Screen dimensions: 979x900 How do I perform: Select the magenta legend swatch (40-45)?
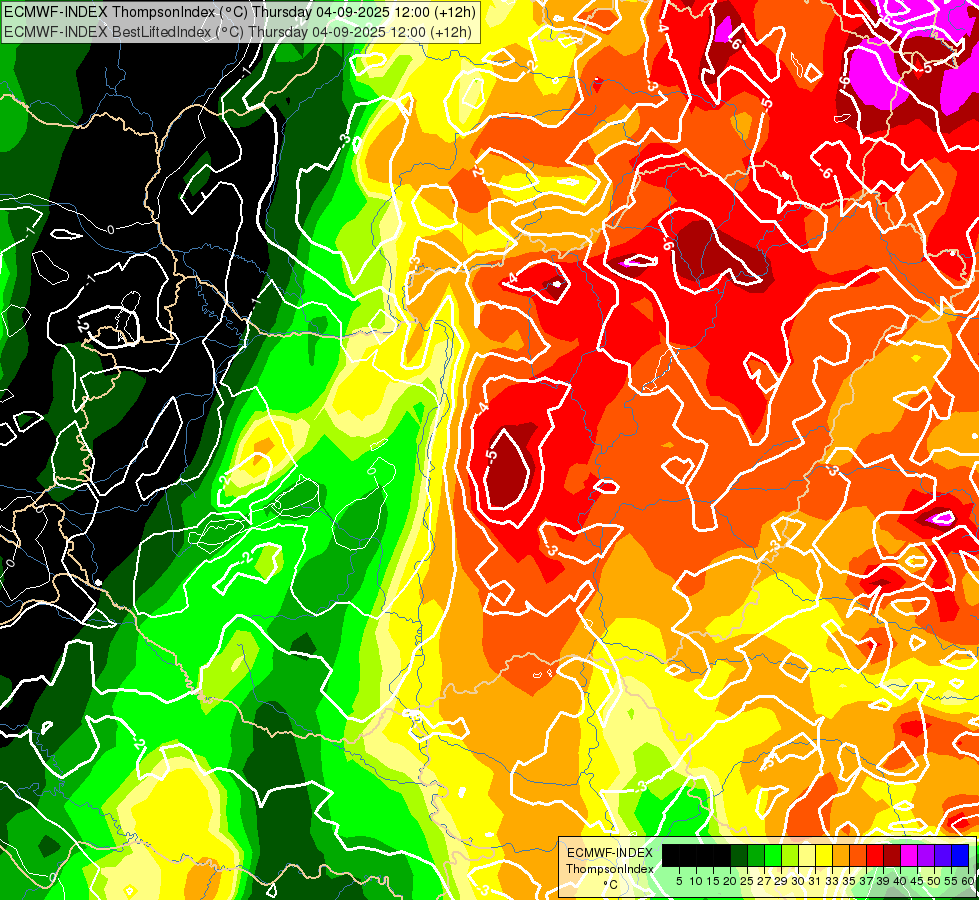(909, 855)
